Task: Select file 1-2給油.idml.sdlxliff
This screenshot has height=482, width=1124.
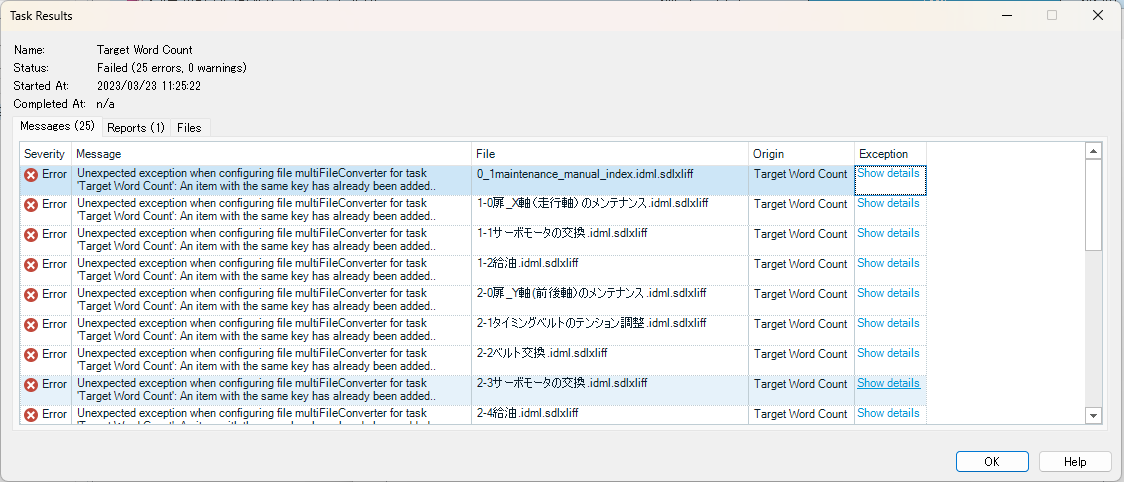Action: [x=527, y=264]
